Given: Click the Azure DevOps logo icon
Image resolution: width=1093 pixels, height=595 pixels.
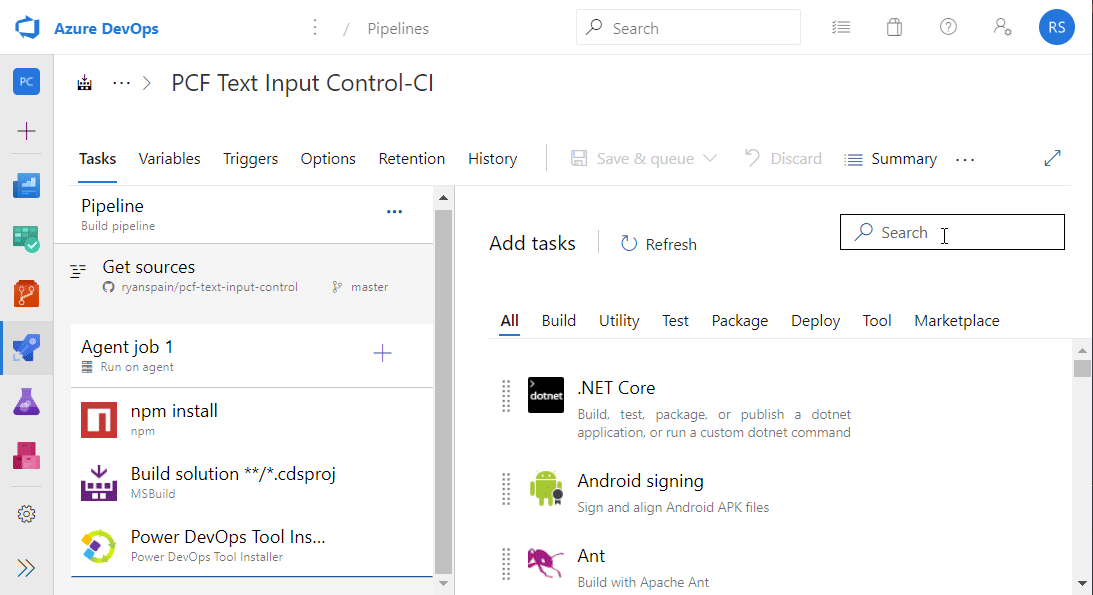Looking at the screenshot, I should [x=27, y=28].
